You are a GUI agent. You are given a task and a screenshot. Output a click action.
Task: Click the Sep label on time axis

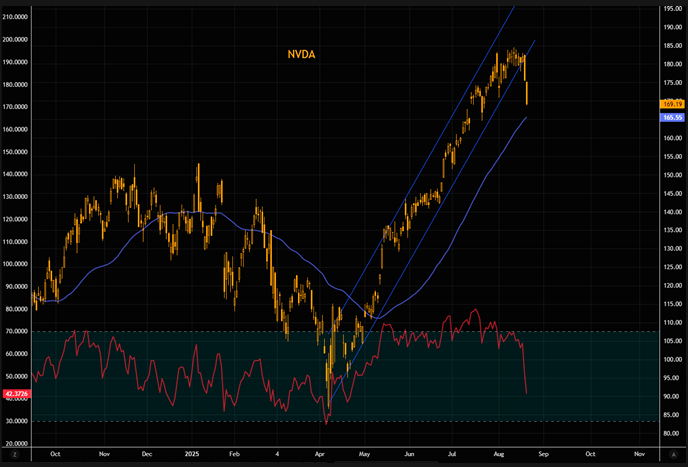coord(545,453)
